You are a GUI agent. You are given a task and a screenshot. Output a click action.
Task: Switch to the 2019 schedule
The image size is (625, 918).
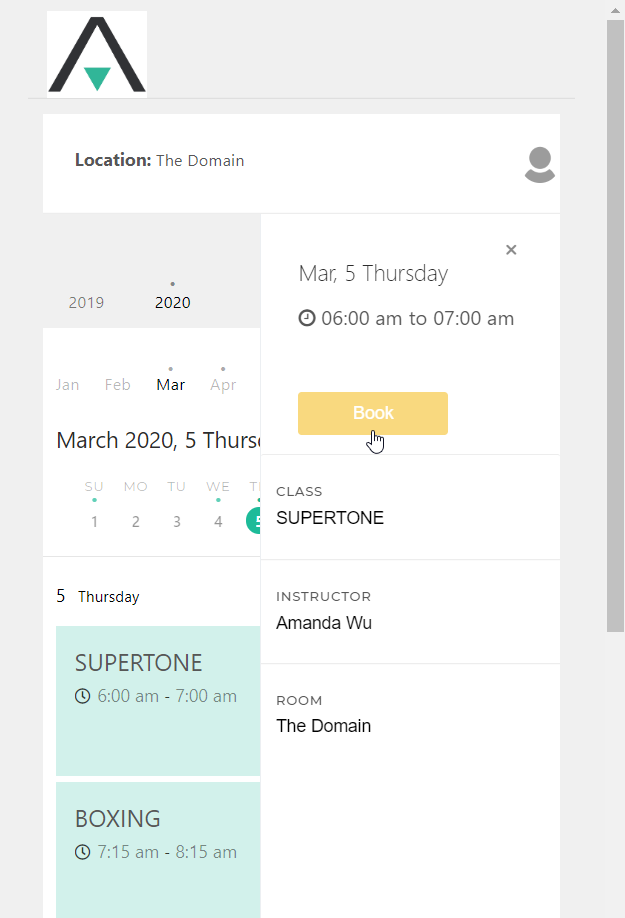(86, 302)
